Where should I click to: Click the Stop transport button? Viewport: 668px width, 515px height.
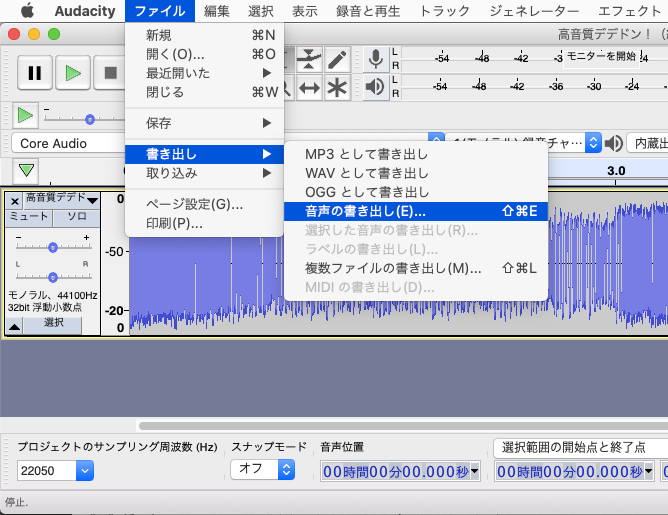tap(110, 72)
